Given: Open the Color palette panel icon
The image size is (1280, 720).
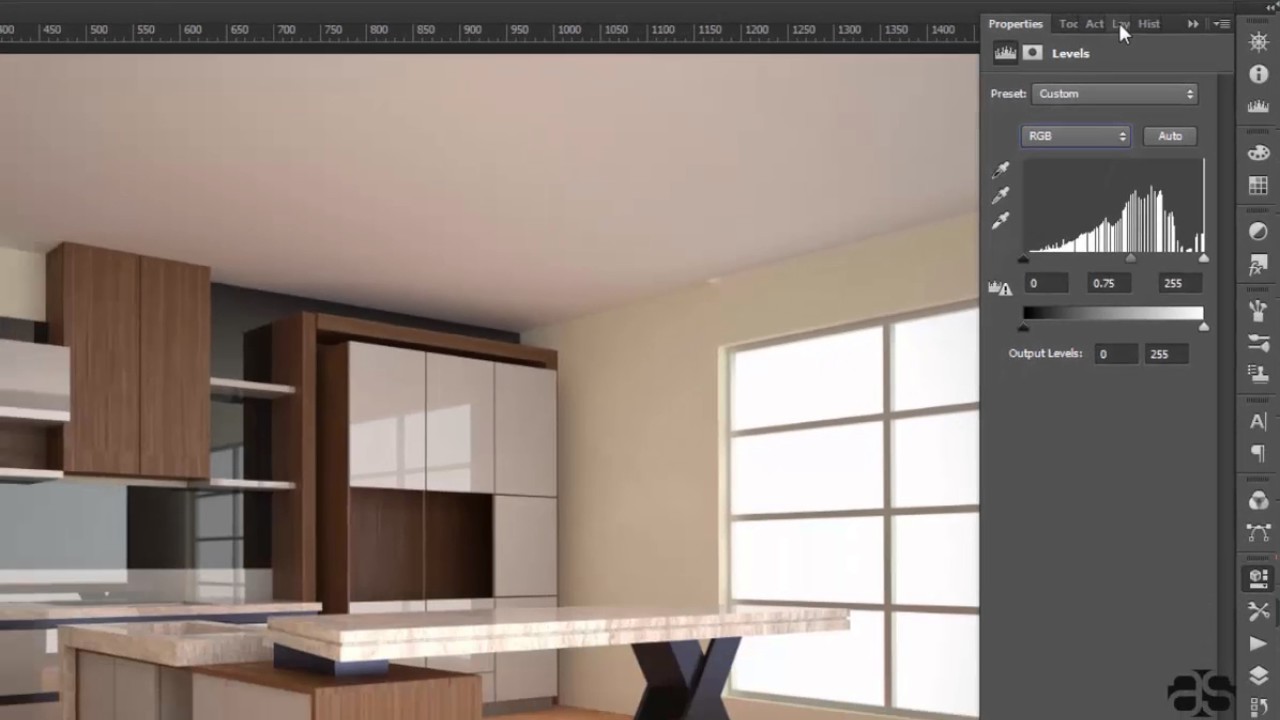Looking at the screenshot, I should 1258,153.
